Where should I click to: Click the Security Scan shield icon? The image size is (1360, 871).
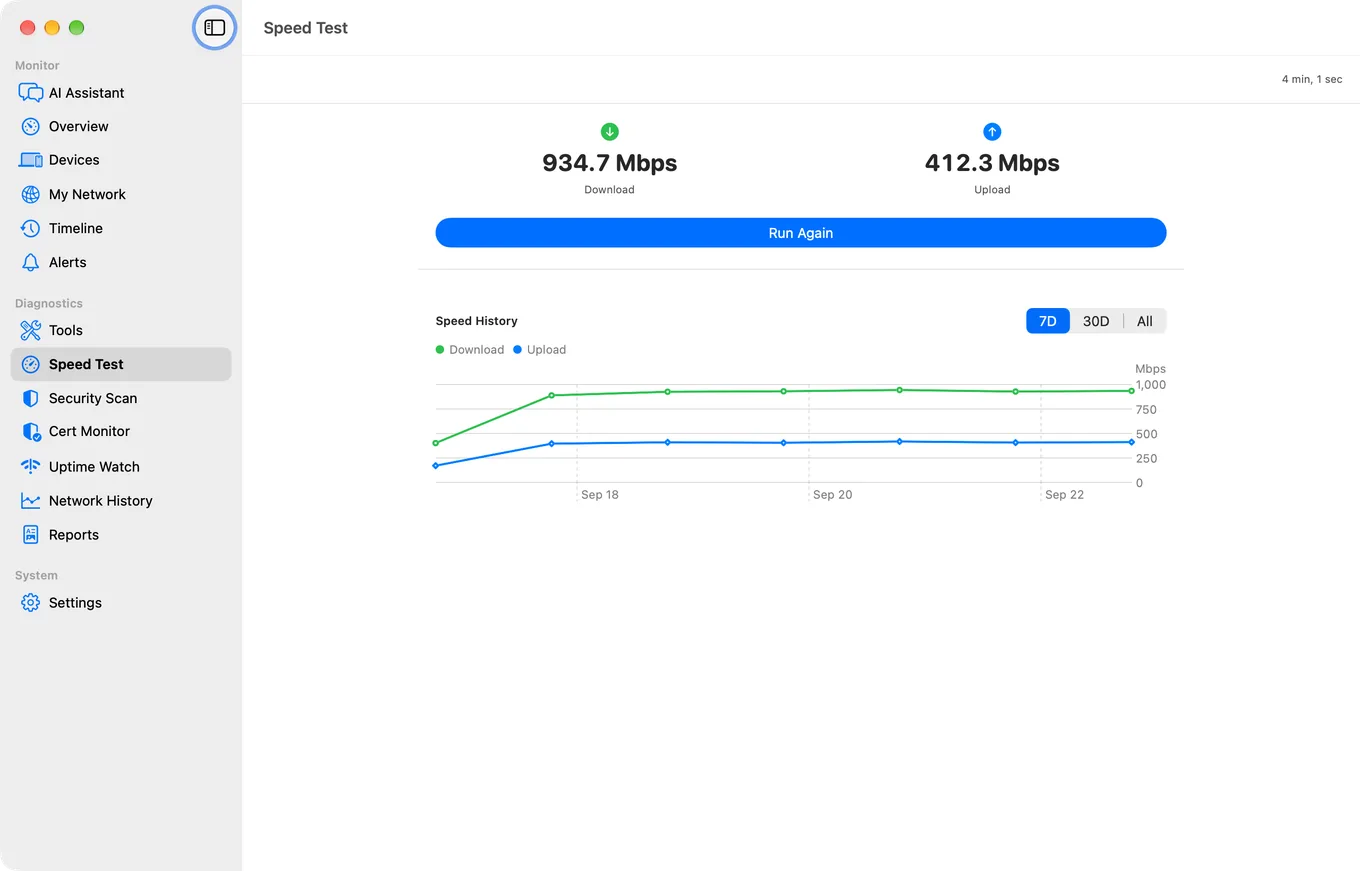tap(30, 398)
